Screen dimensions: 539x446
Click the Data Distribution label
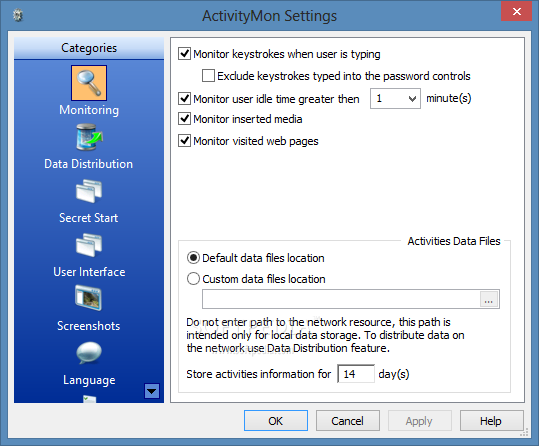click(89, 164)
